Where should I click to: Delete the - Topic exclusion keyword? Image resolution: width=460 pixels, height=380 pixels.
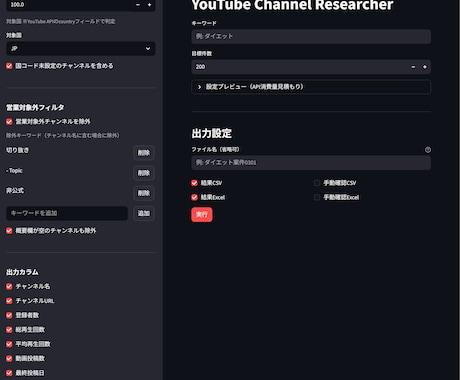[x=144, y=173]
